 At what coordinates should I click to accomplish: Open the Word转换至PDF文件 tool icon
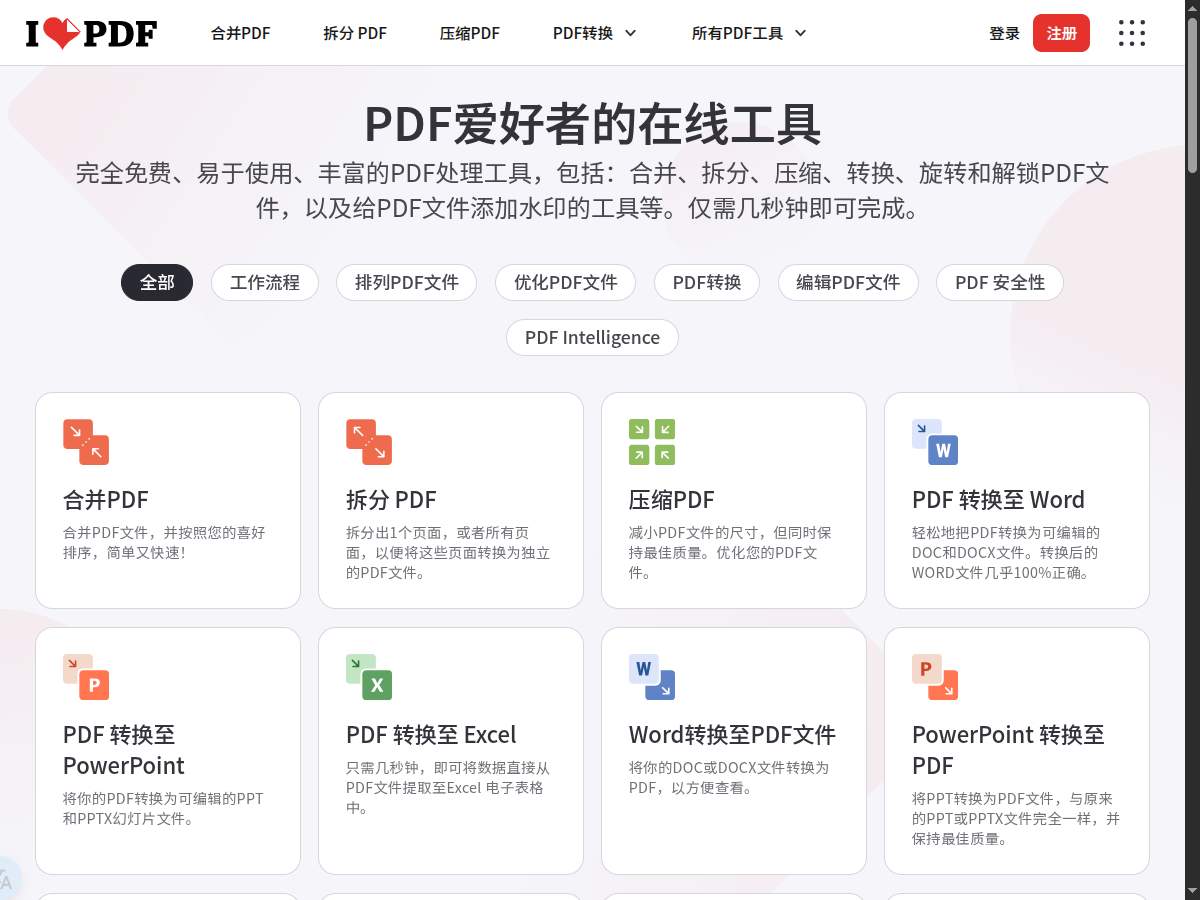(652, 676)
